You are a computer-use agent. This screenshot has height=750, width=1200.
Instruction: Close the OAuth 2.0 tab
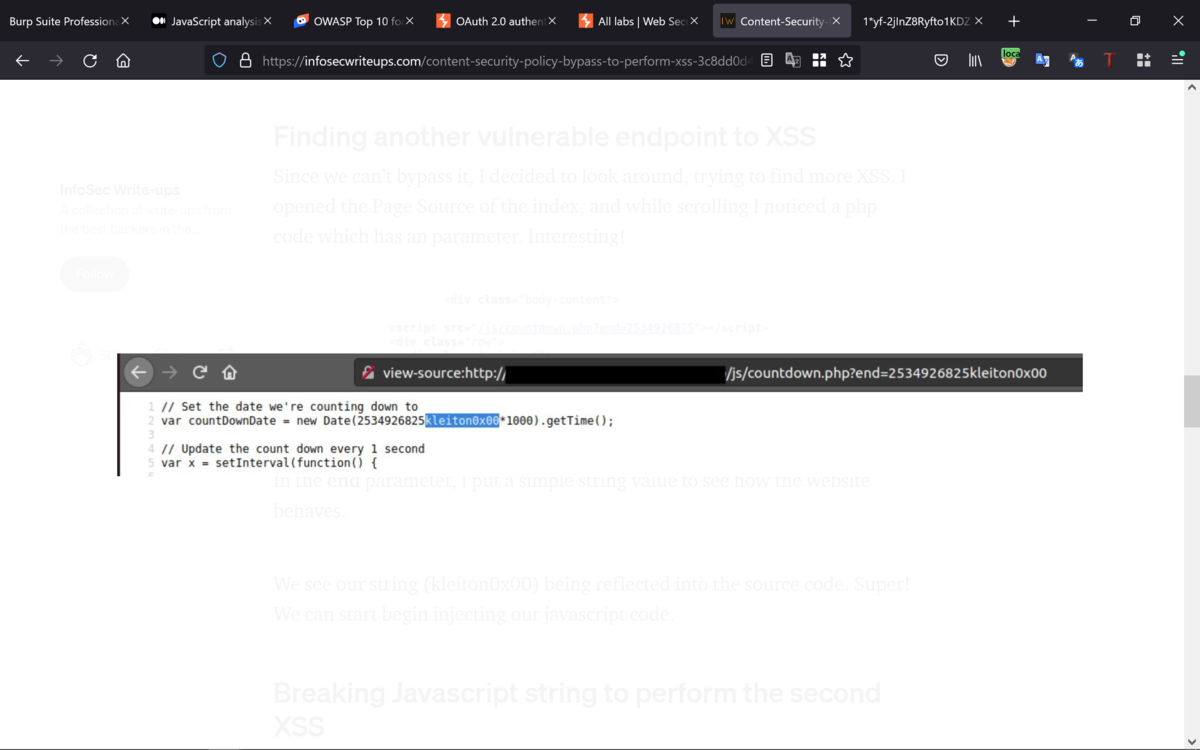(552, 21)
